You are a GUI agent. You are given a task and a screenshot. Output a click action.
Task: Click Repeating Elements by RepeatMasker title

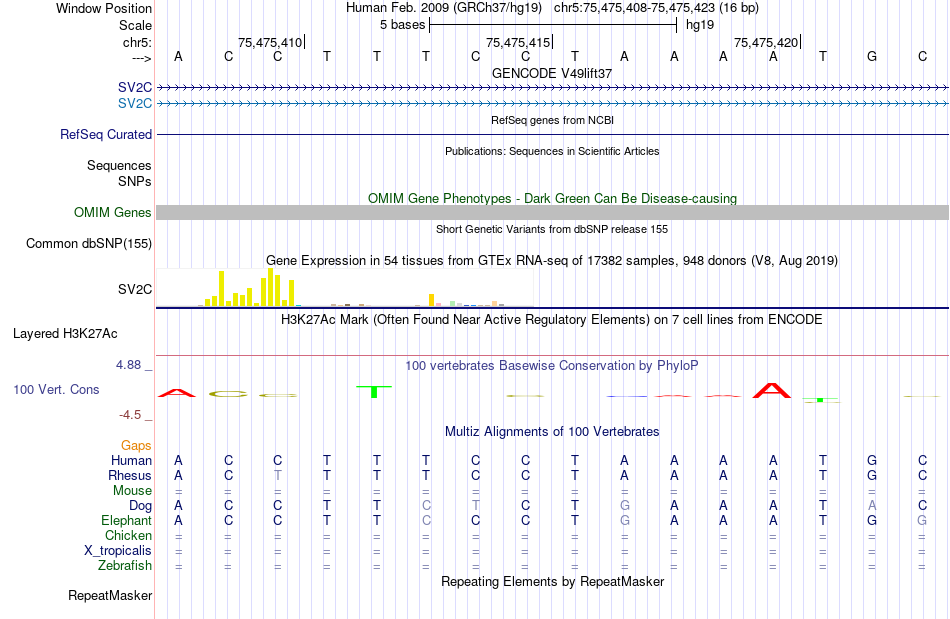click(552, 581)
